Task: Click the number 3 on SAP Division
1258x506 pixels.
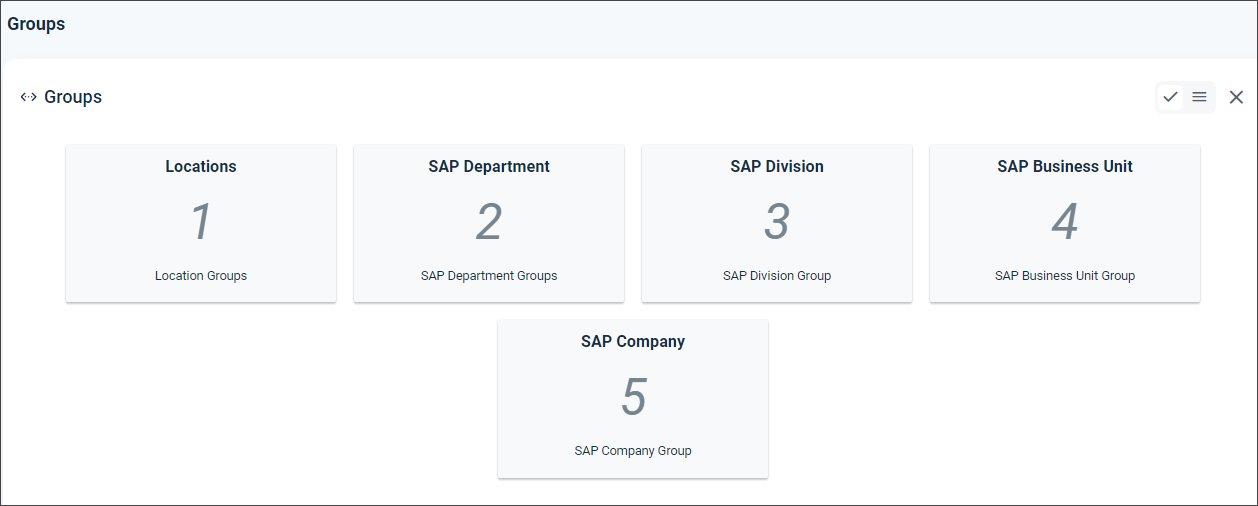Action: (777, 222)
